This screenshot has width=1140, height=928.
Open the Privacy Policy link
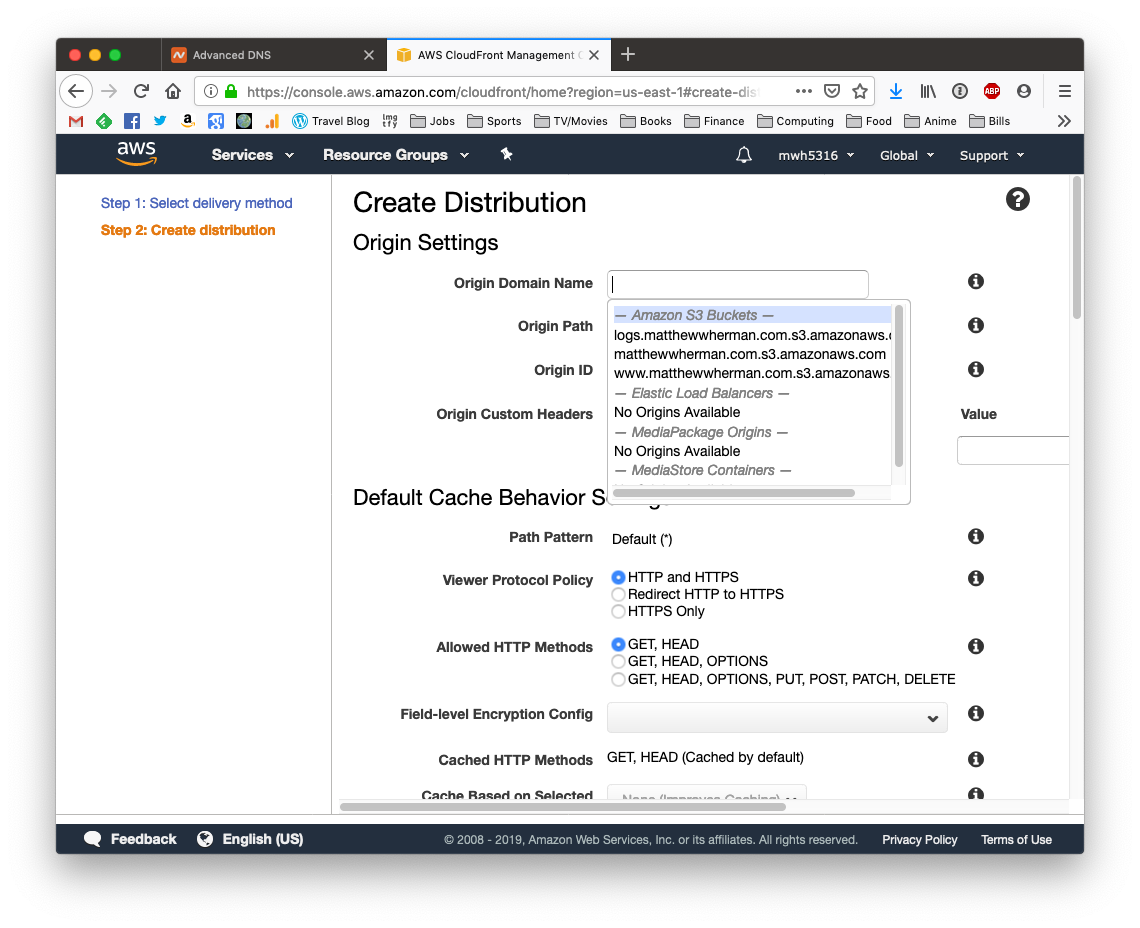(920, 840)
